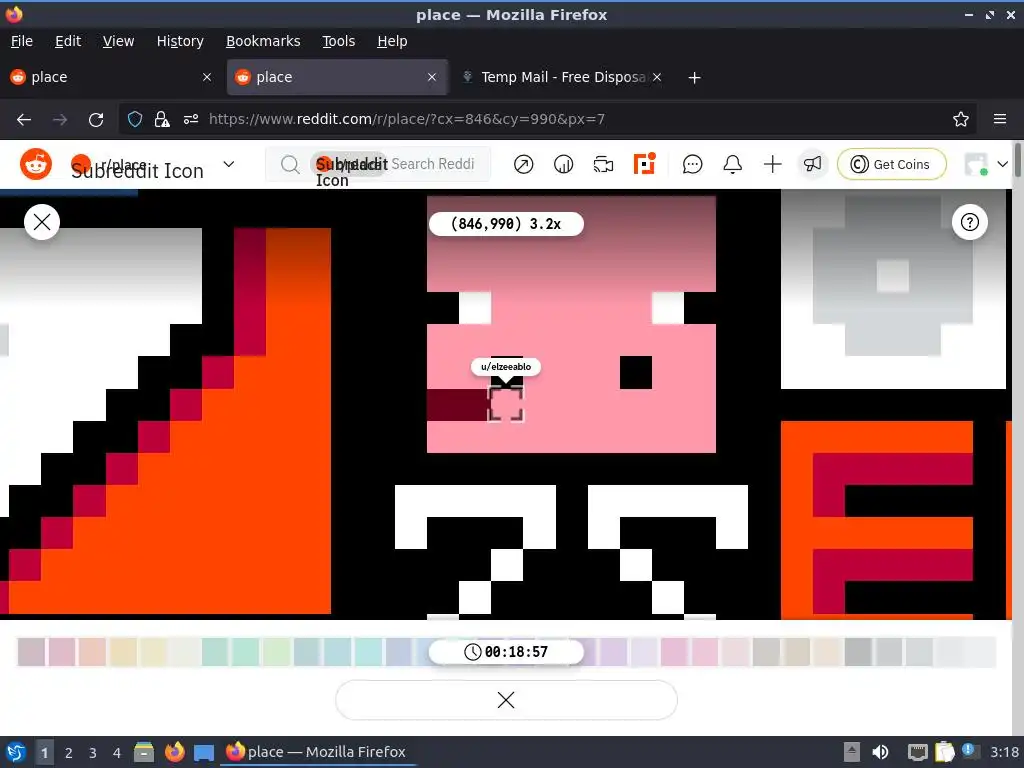
Task: Select the darkest gray palette swatch
Action: [x=857, y=652]
